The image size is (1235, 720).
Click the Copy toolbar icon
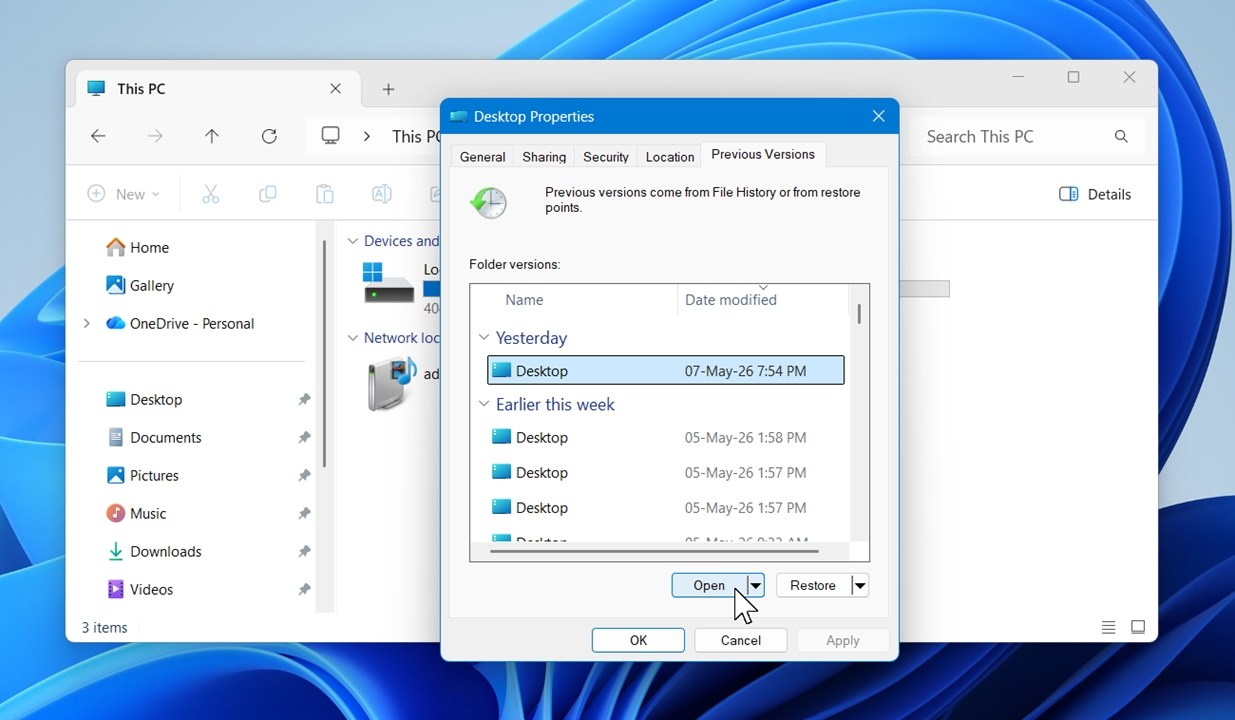(268, 194)
